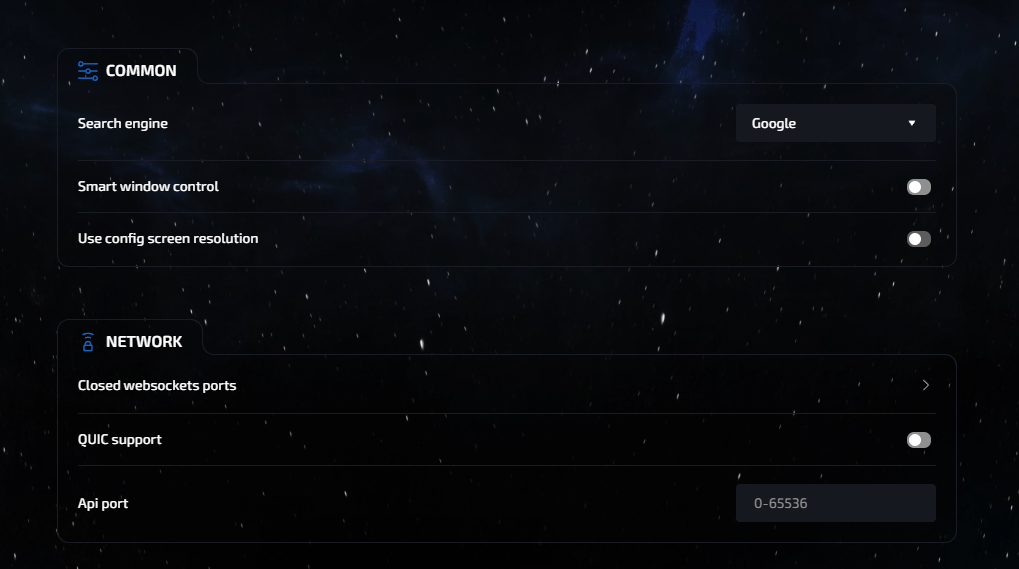The image size is (1019, 569).
Task: Click the Search engine label text
Action: pyautogui.click(x=123, y=123)
